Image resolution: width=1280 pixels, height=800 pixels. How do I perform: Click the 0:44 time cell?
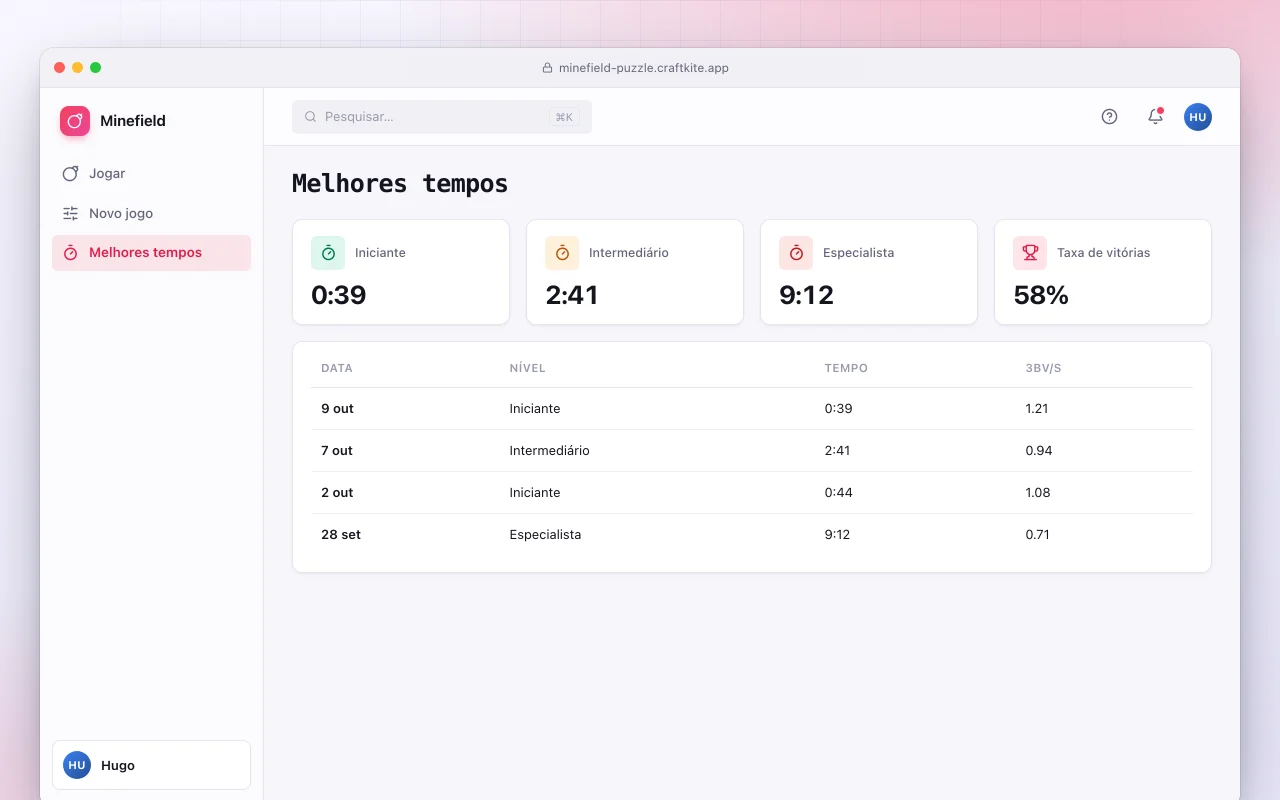pos(838,493)
